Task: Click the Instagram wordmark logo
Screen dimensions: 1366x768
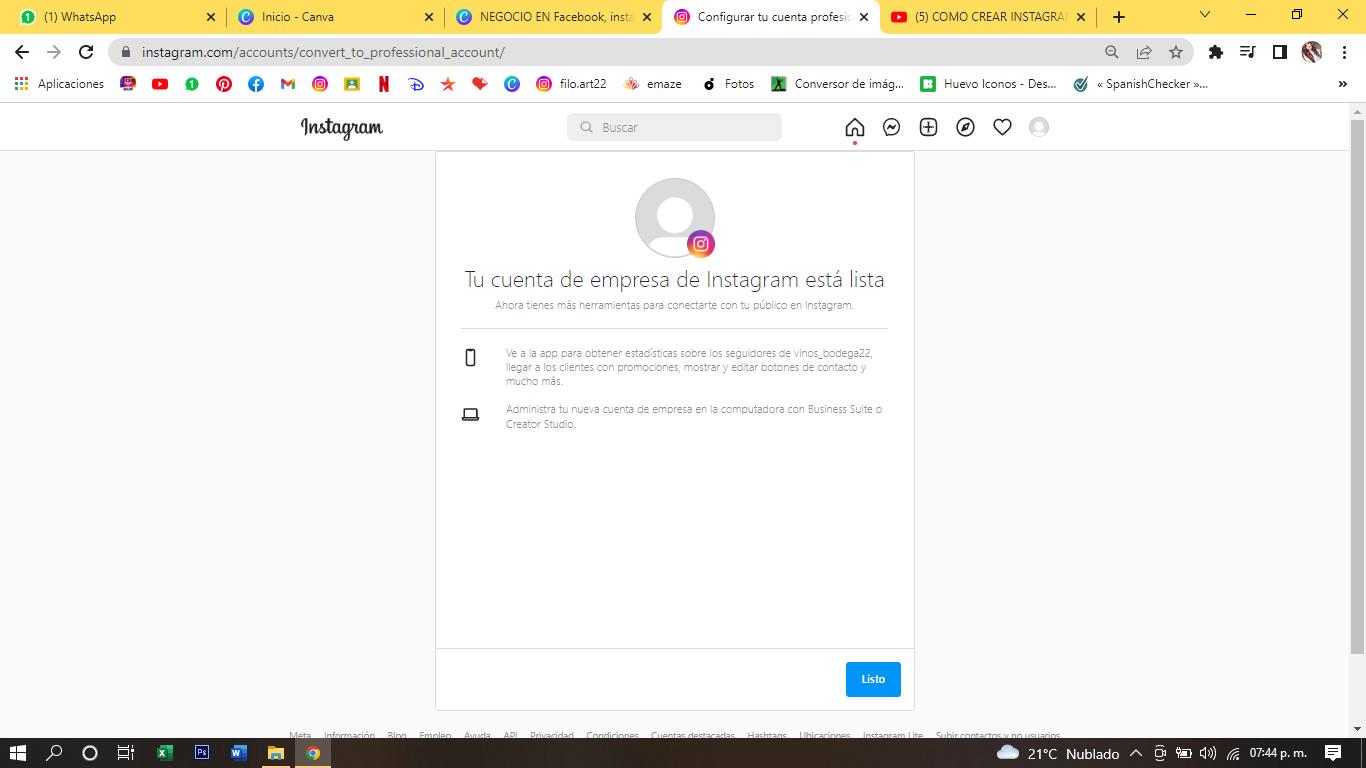Action: (342, 127)
